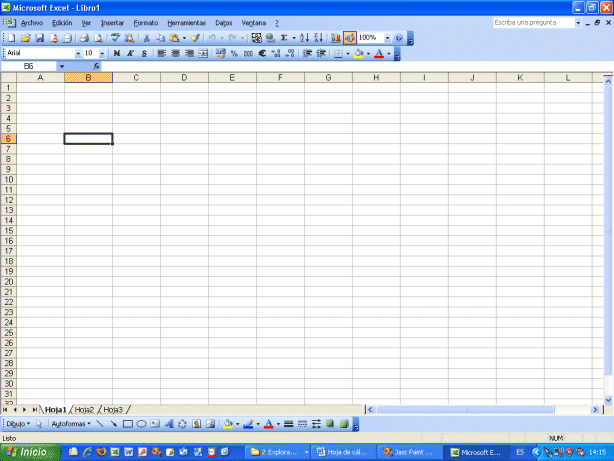Open the Edición menu

(62, 23)
